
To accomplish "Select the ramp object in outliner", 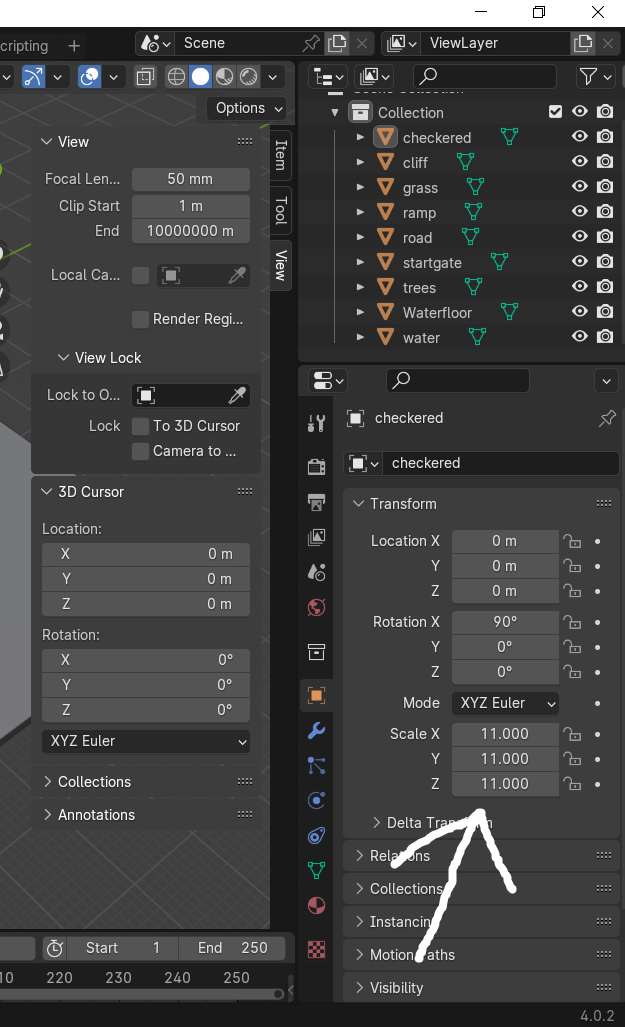I will click(419, 212).
